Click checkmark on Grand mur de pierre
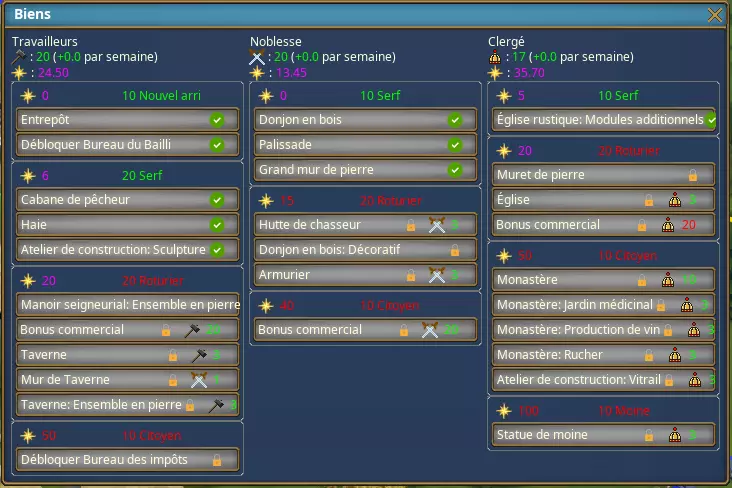The height and width of the screenshot is (488, 732). 455,170
